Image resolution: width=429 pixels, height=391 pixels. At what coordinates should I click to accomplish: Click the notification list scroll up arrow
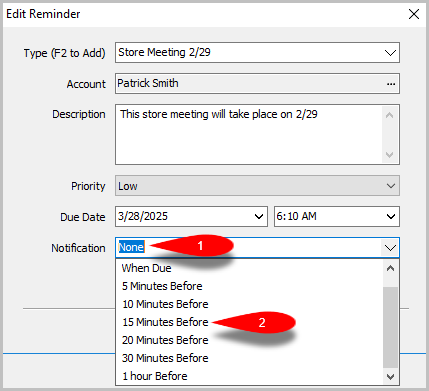(x=390, y=268)
